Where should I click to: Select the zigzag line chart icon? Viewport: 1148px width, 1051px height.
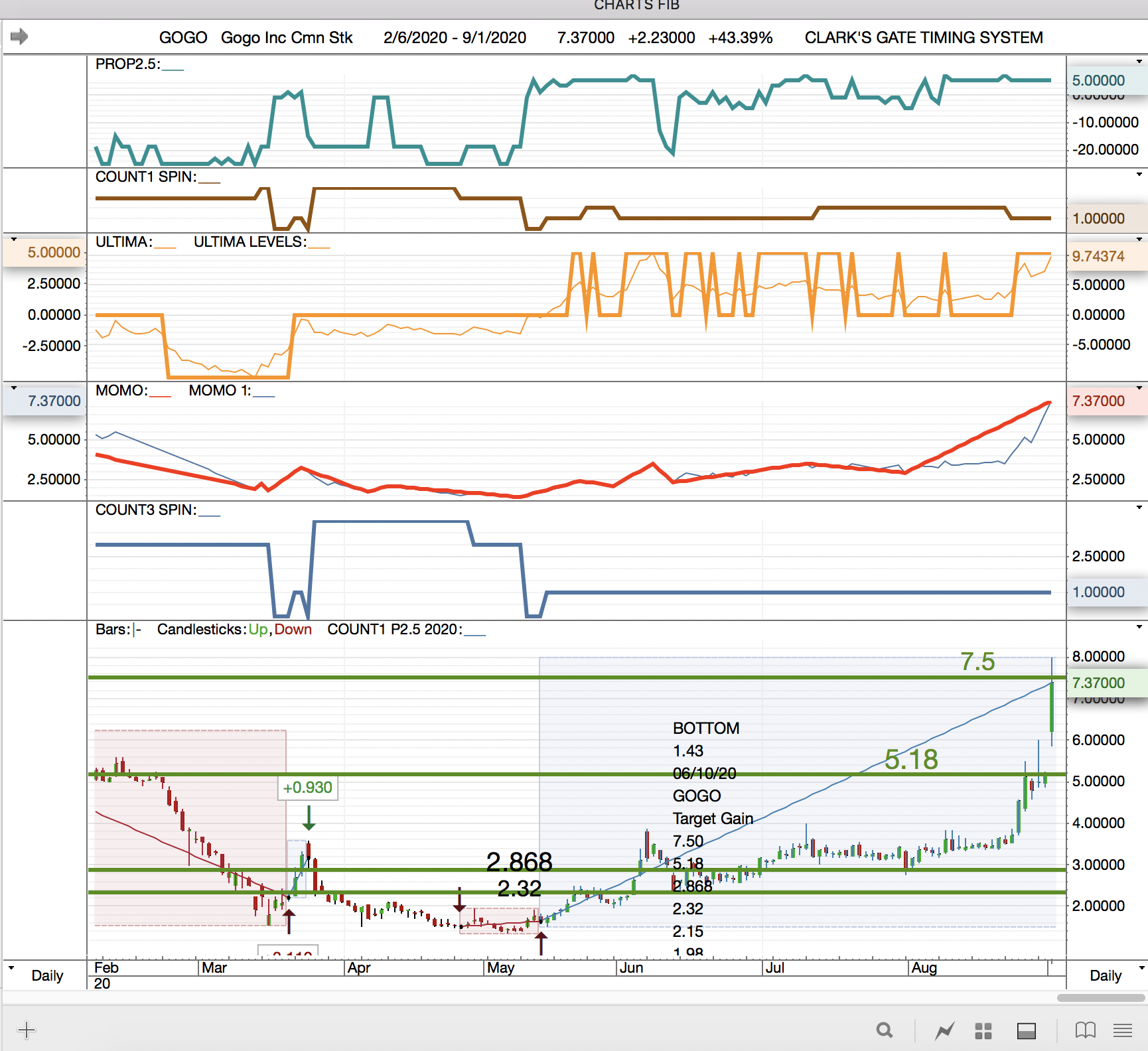[x=944, y=1030]
